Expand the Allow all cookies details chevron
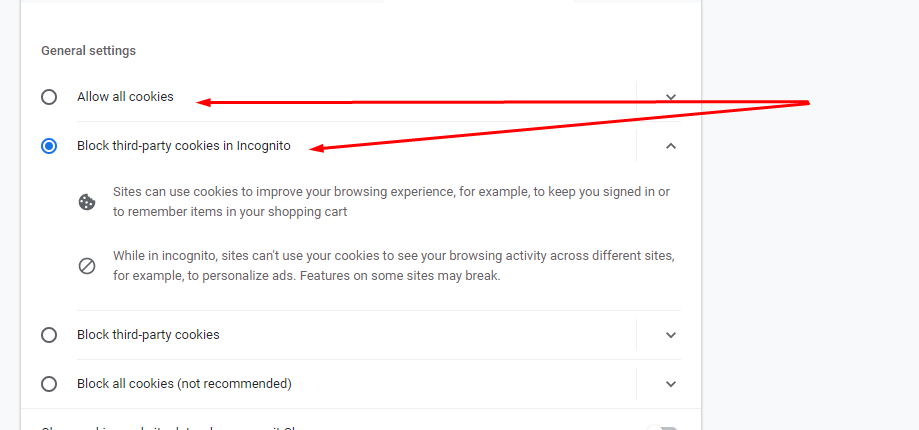 (671, 97)
